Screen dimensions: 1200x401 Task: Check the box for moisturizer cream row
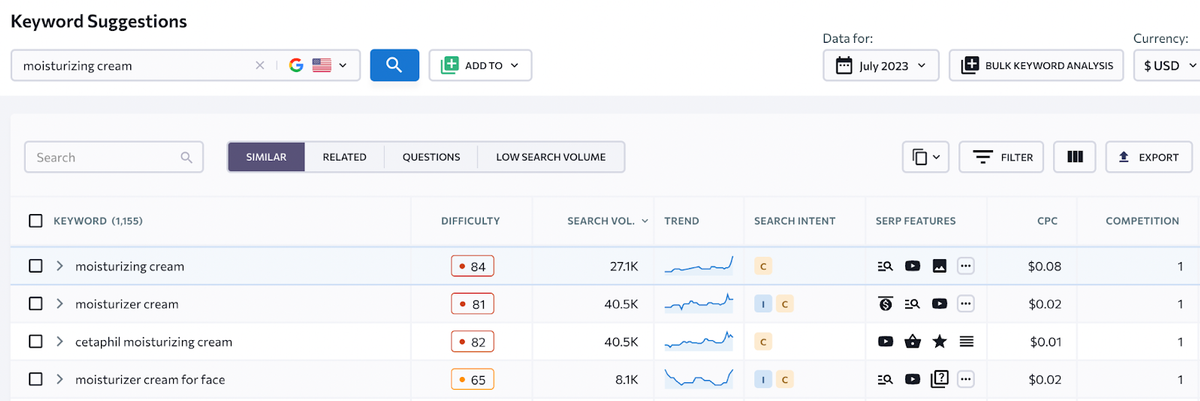click(36, 303)
